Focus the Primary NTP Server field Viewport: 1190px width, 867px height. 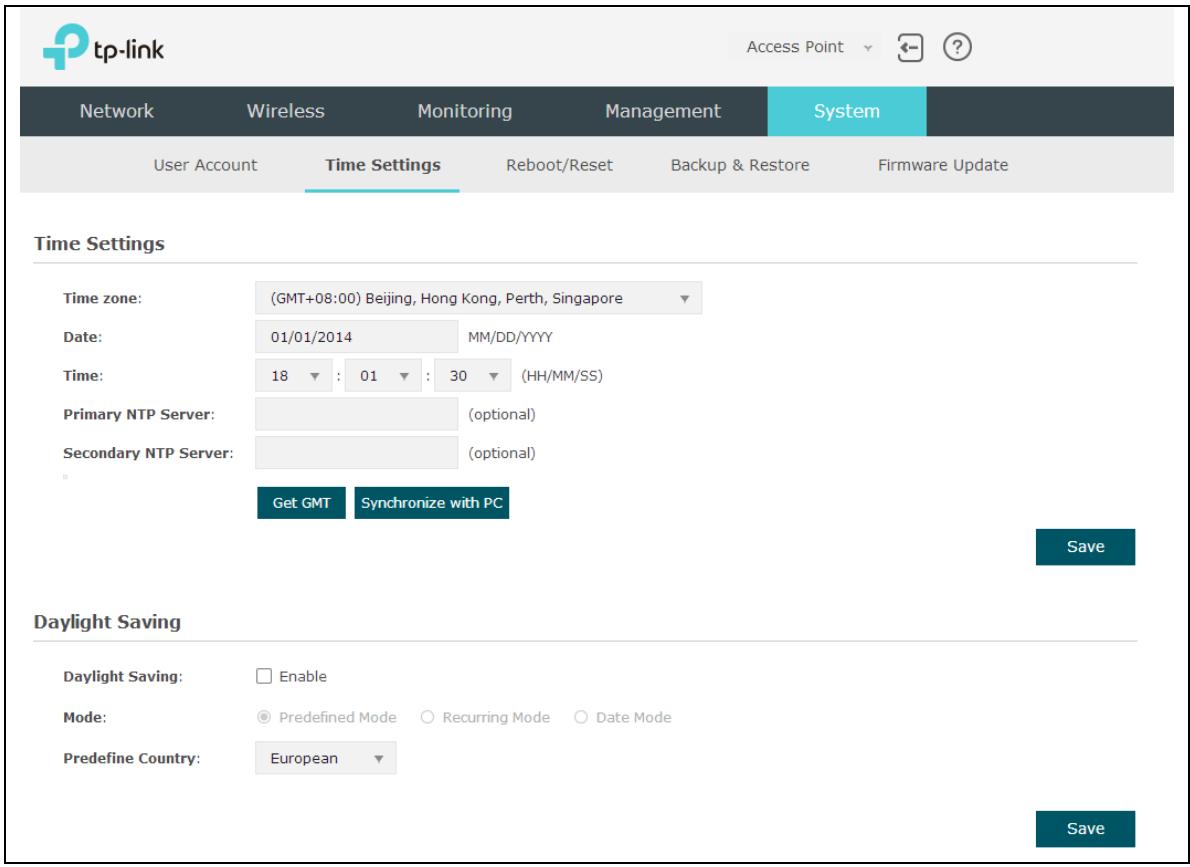click(356, 415)
